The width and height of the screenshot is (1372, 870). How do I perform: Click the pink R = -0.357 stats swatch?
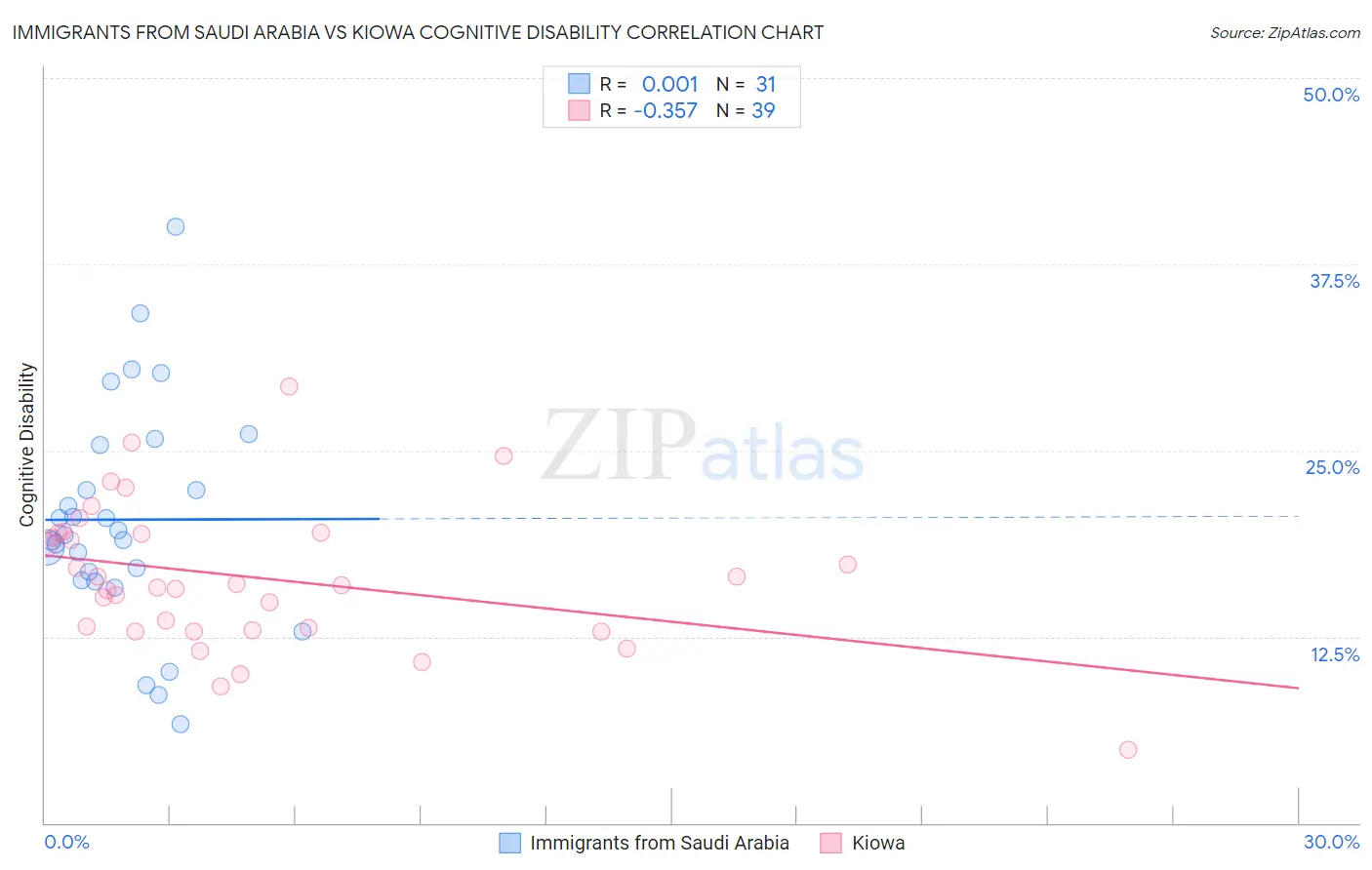(580, 110)
